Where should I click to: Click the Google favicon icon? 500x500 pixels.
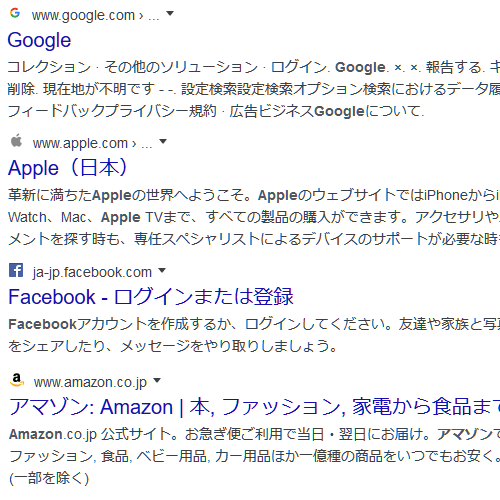click(15, 13)
